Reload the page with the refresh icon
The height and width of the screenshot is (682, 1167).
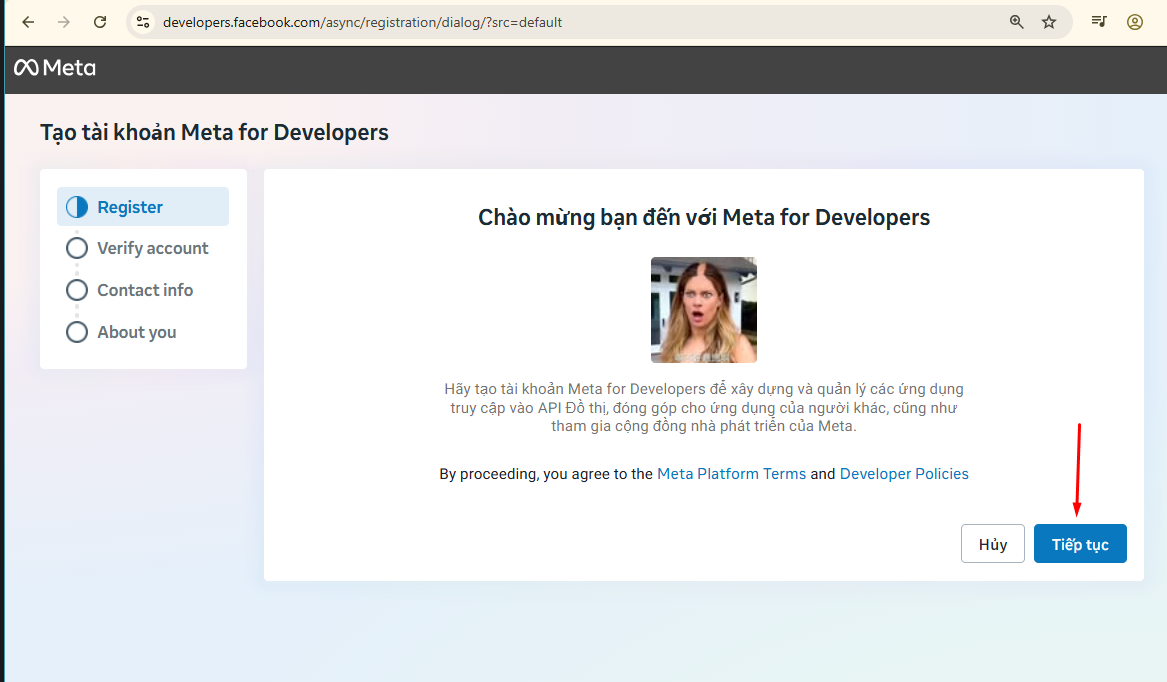point(100,22)
